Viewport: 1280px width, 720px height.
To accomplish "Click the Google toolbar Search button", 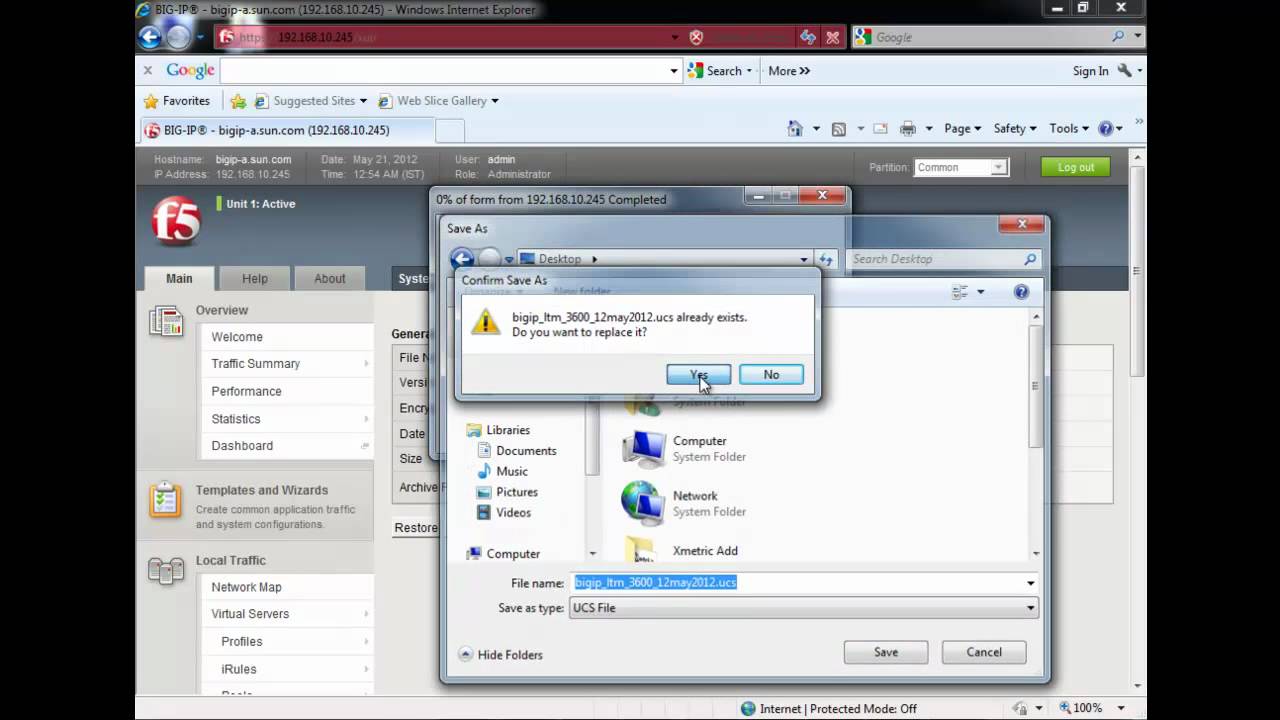I will 719,71.
